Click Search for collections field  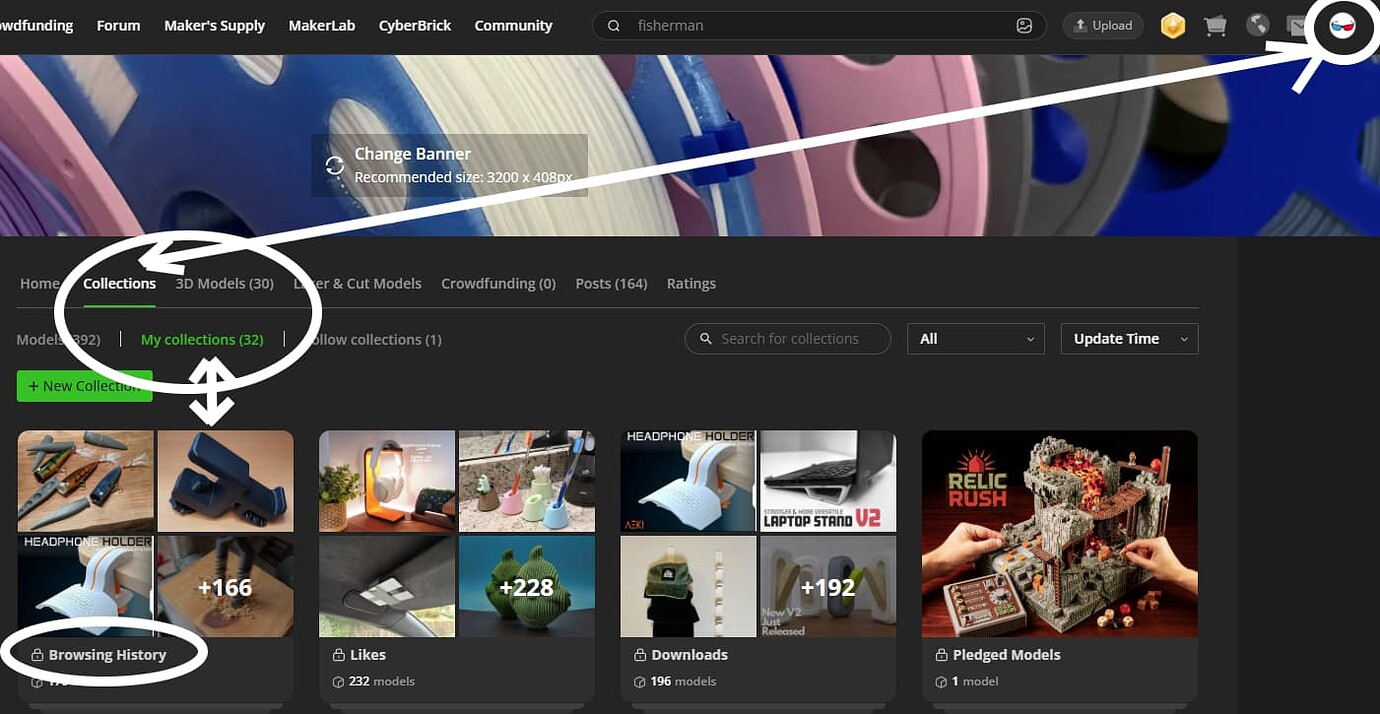pyautogui.click(x=788, y=338)
